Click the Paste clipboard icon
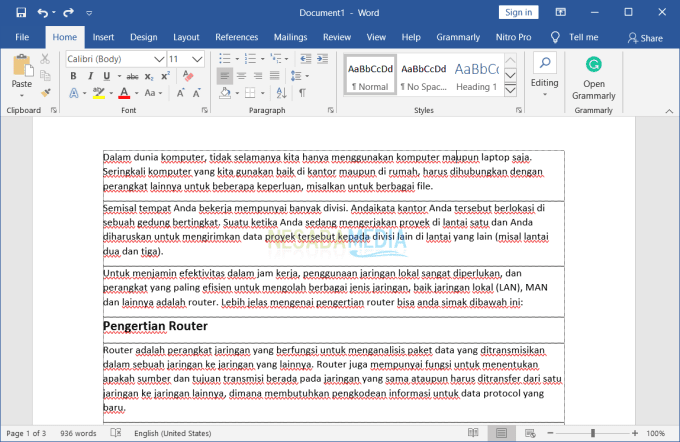Screen dimensions: 680x442 click(x=22, y=66)
